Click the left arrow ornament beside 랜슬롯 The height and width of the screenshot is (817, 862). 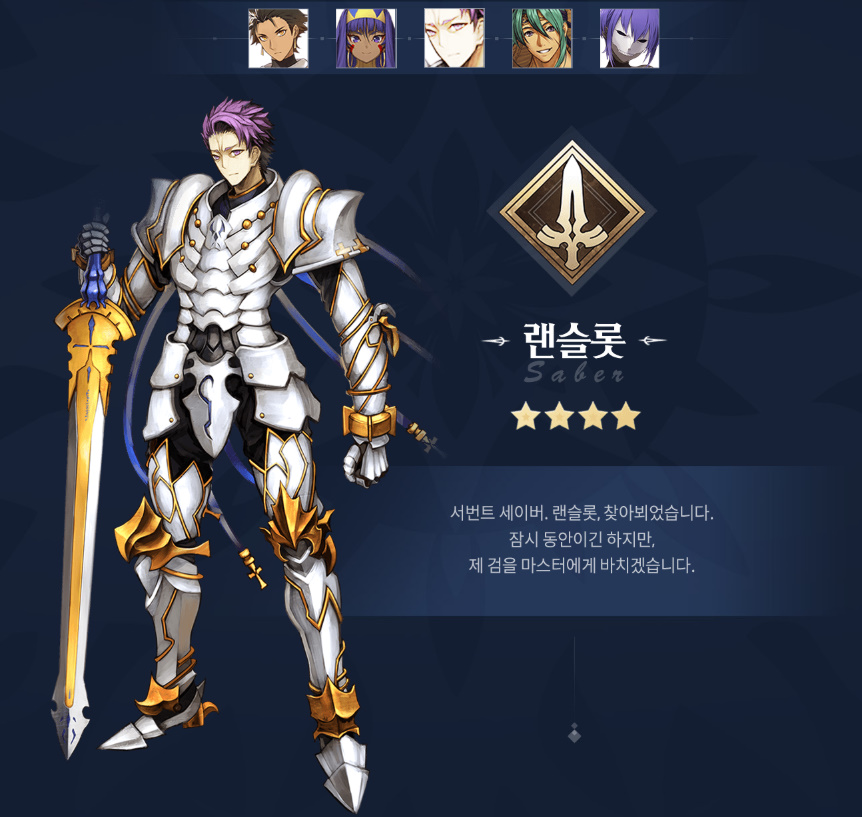[x=495, y=341]
